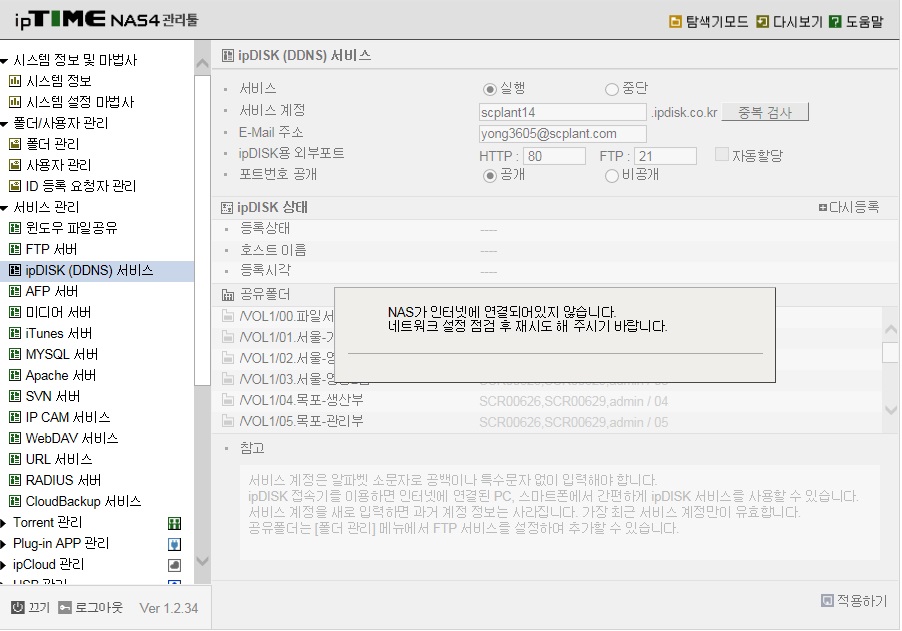902x631 pixels.
Task: Click the 다시등록 link
Action: point(849,207)
